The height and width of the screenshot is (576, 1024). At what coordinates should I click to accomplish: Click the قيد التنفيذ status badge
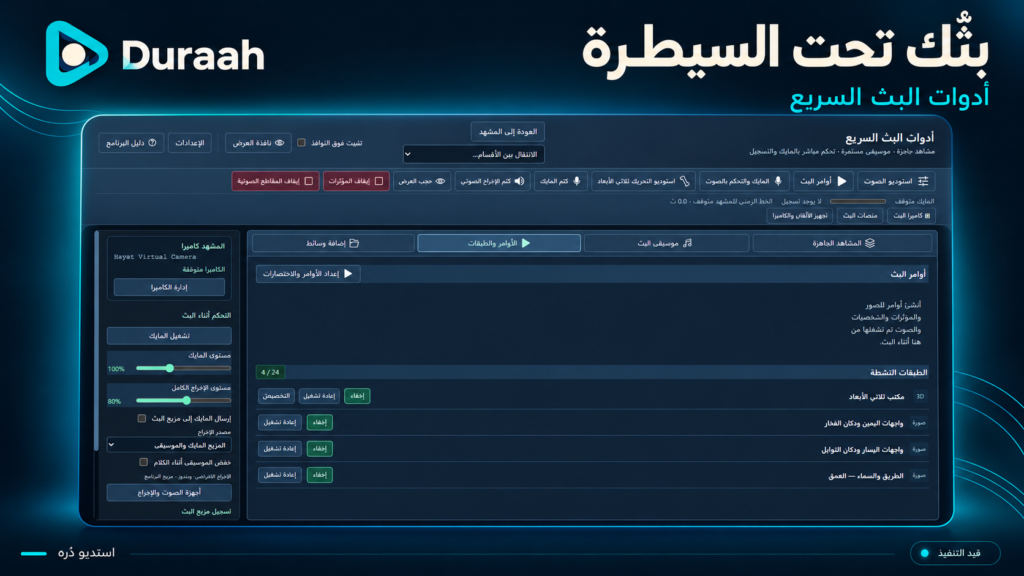(x=955, y=553)
